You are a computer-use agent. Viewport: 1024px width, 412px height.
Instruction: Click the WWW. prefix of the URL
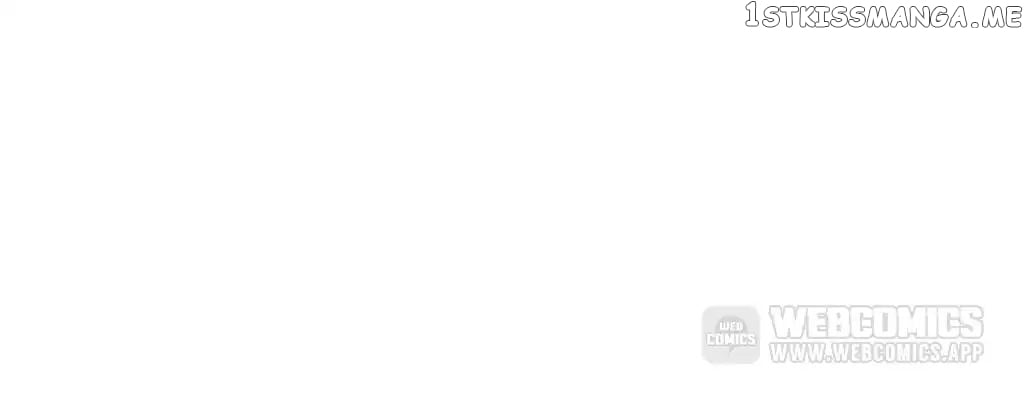(x=799, y=353)
